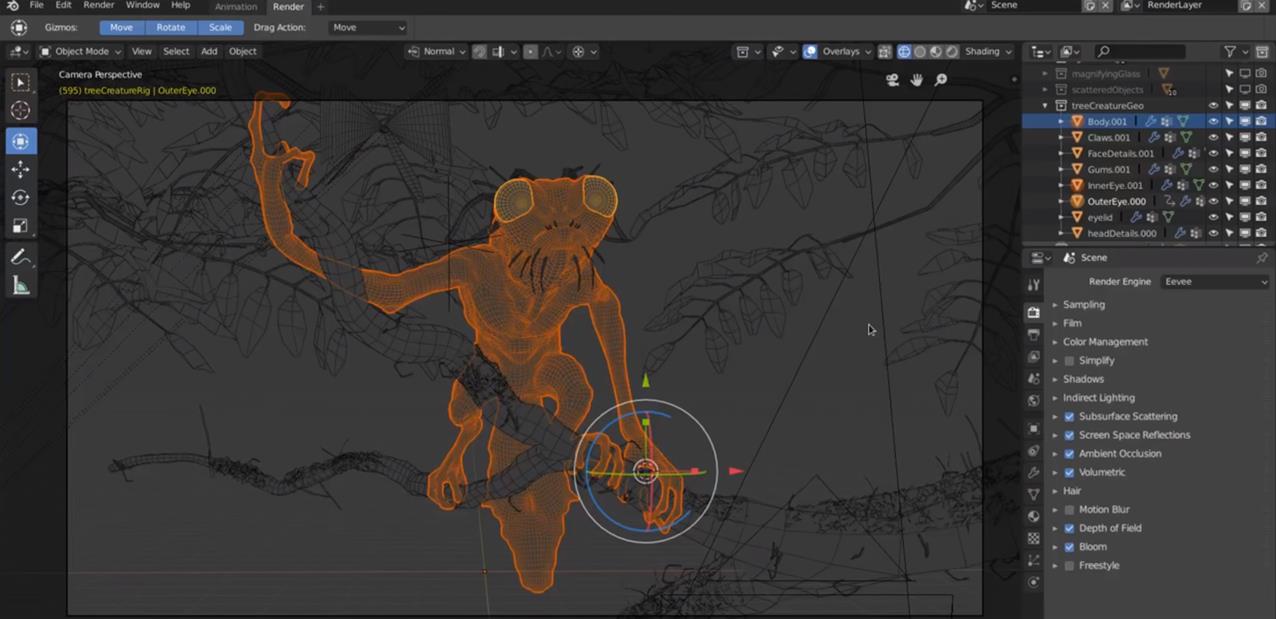1276x619 pixels.
Task: Choose the Rotate tool in left toolbar
Action: [20, 198]
